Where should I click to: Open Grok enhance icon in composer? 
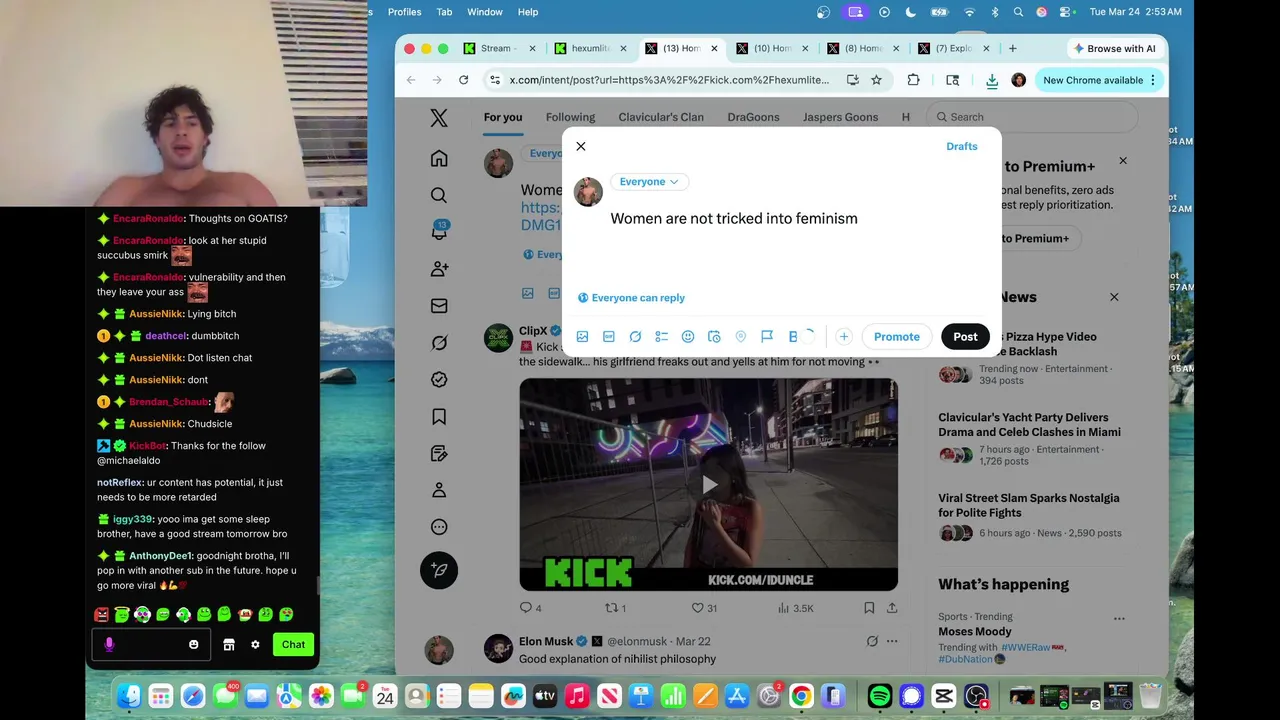[635, 337]
